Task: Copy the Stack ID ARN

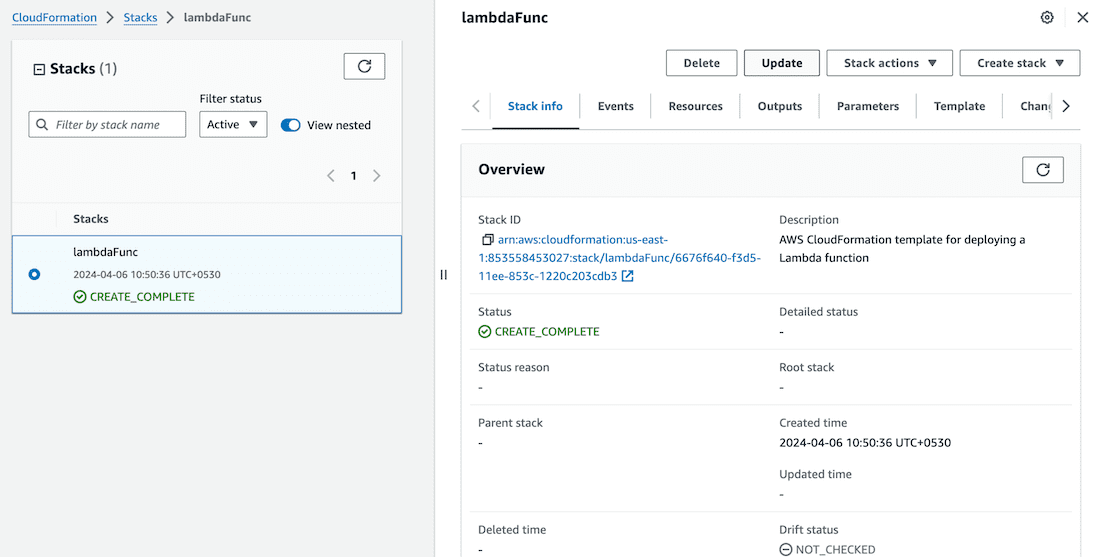Action: pos(487,240)
